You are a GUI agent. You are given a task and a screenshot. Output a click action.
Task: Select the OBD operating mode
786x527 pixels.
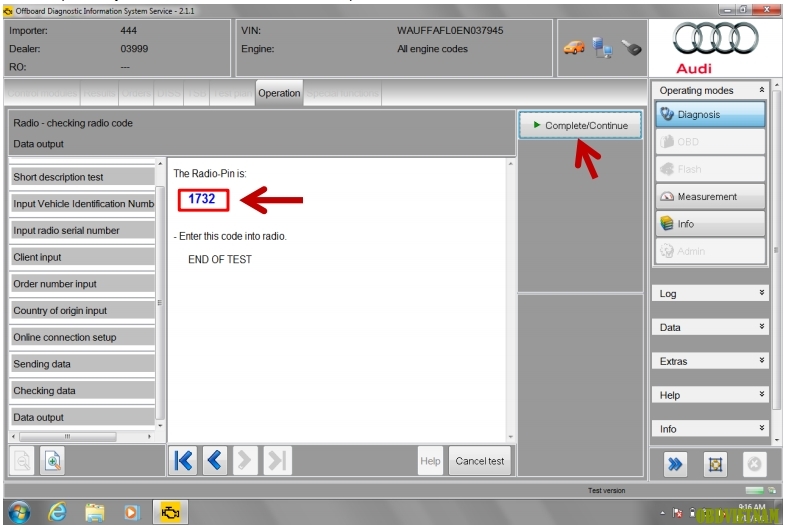point(710,142)
